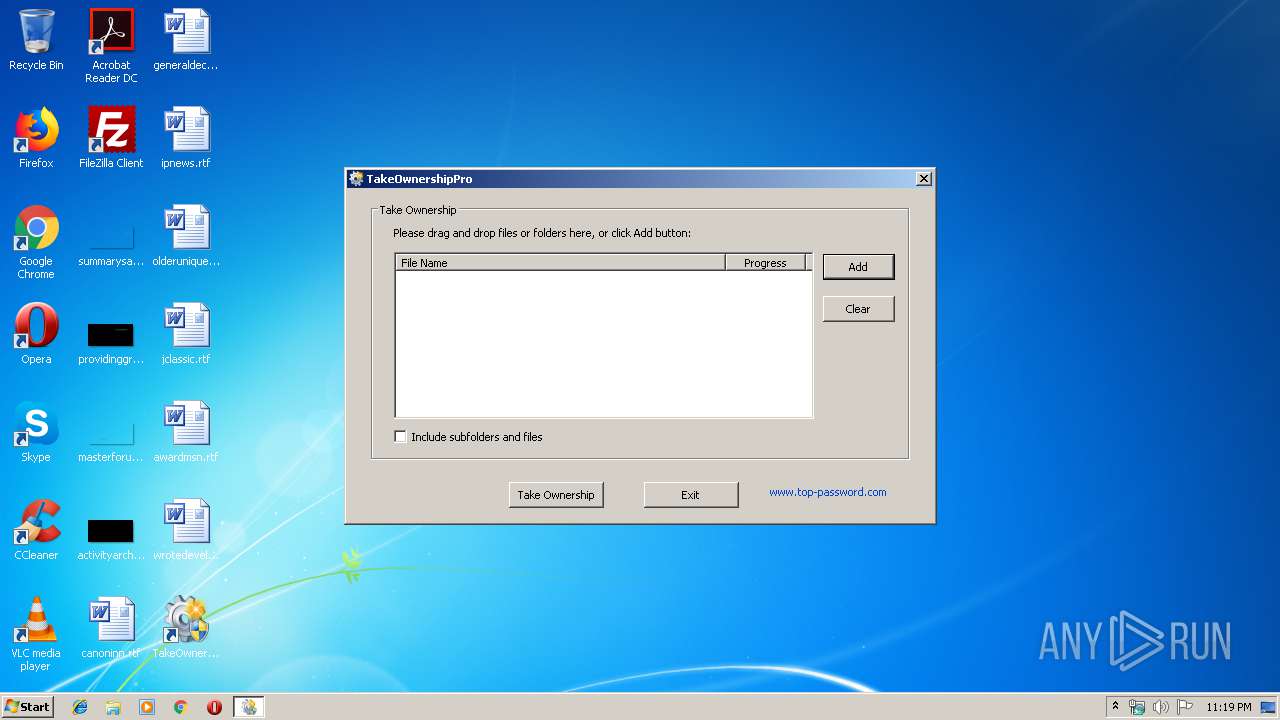Open Opera from the taskbar
This screenshot has height=720, width=1280.
(x=214, y=707)
